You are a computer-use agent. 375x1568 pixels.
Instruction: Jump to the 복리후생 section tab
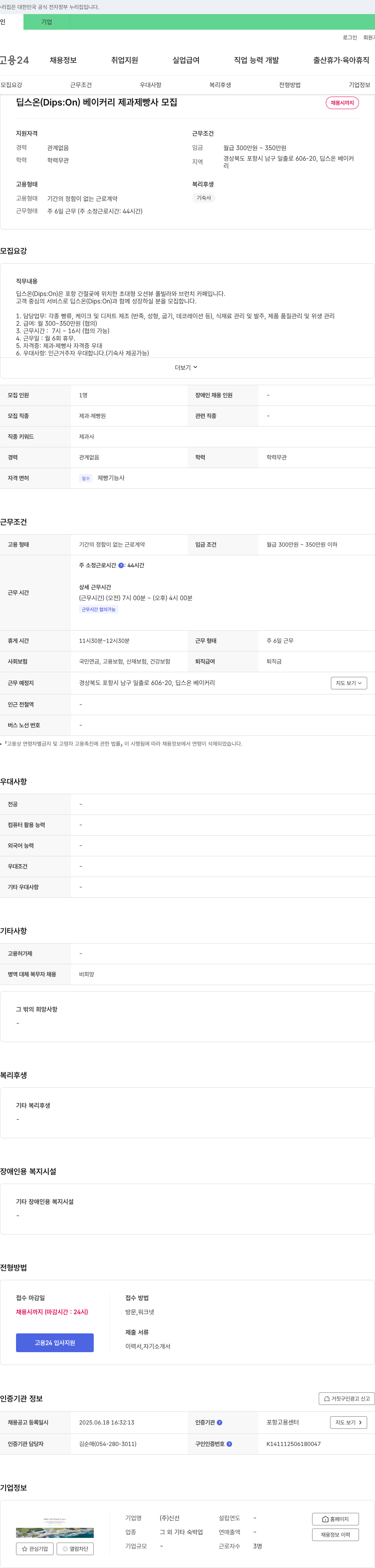click(x=220, y=85)
